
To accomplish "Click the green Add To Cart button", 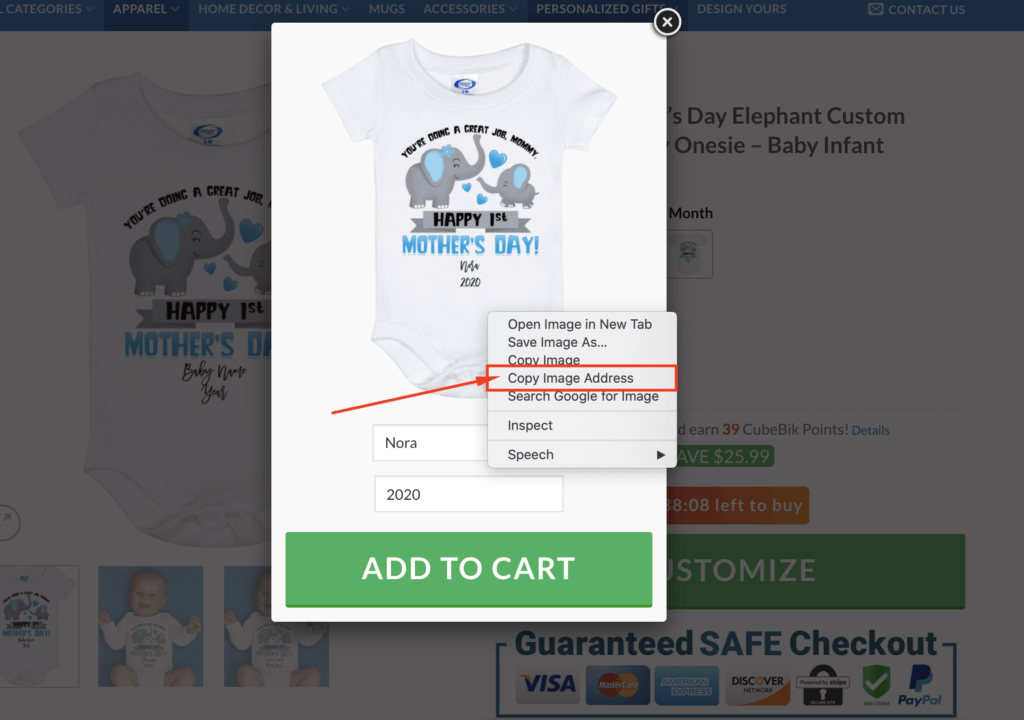I will click(468, 569).
